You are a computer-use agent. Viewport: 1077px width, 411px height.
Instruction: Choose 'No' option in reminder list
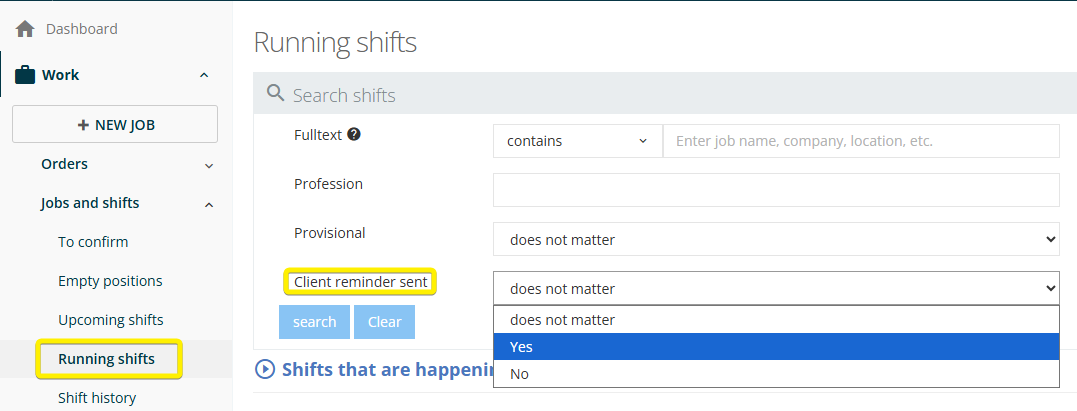775,374
